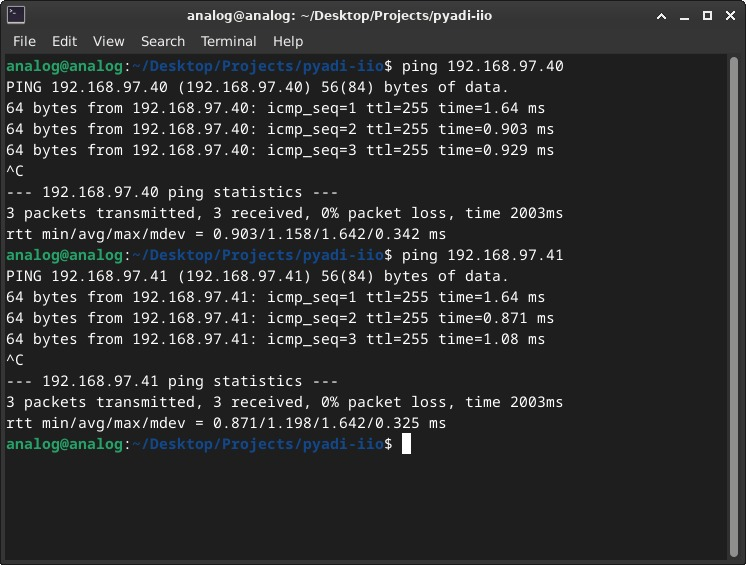Click the reply line with time=0.871 ms
This screenshot has height=565, width=746.
pos(280,318)
